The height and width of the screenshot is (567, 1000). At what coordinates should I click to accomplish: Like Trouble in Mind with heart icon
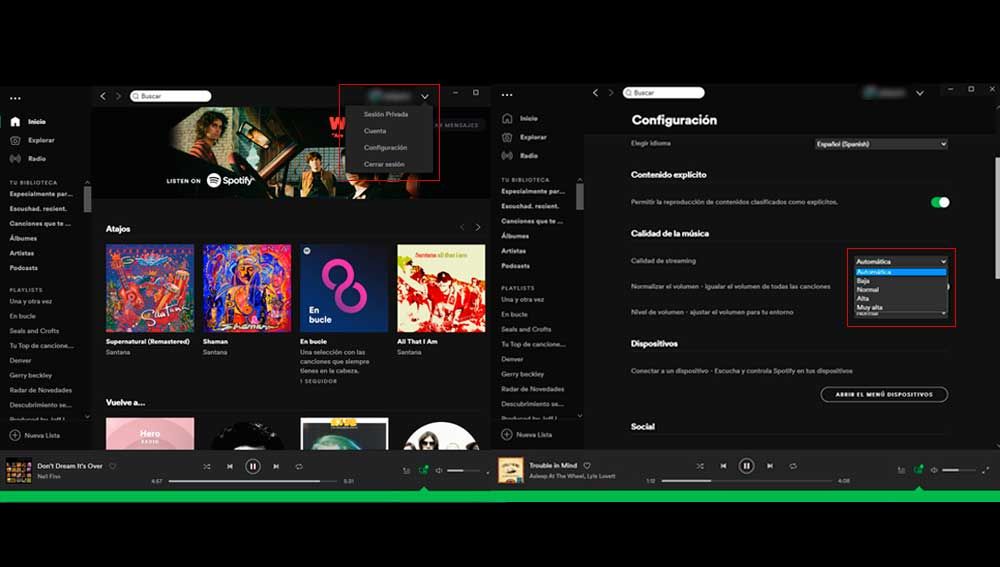coord(587,466)
